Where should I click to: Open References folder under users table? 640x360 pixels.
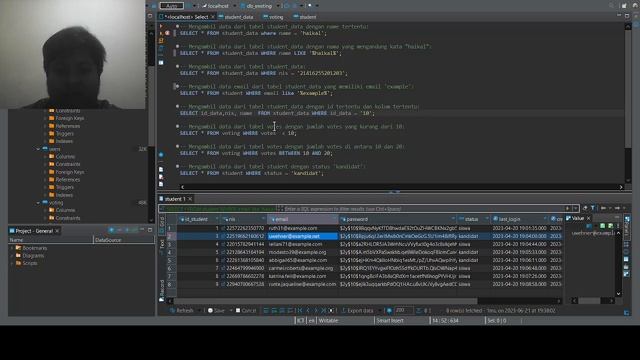pyautogui.click(x=64, y=180)
